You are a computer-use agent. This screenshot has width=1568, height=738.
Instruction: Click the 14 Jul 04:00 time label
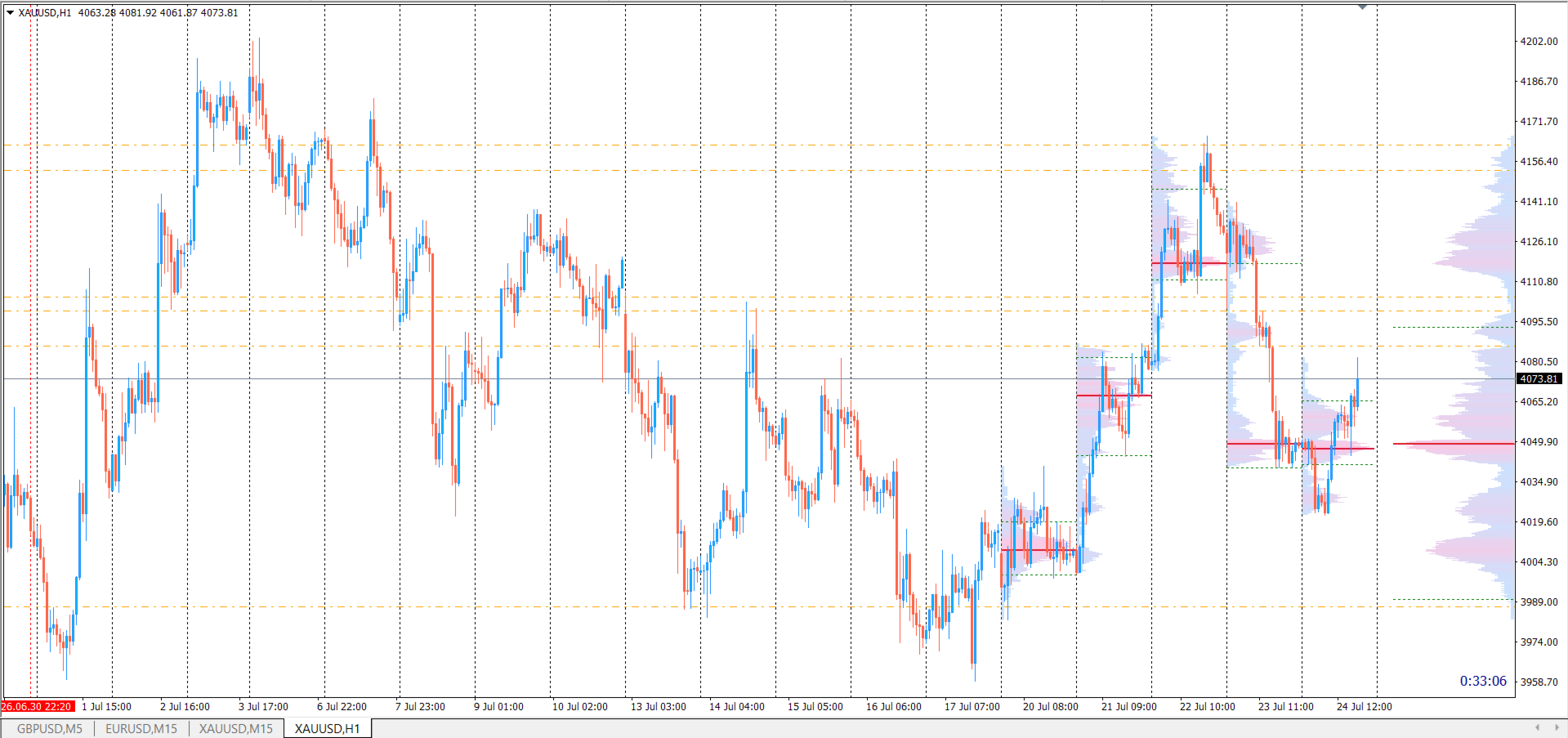tap(737, 707)
